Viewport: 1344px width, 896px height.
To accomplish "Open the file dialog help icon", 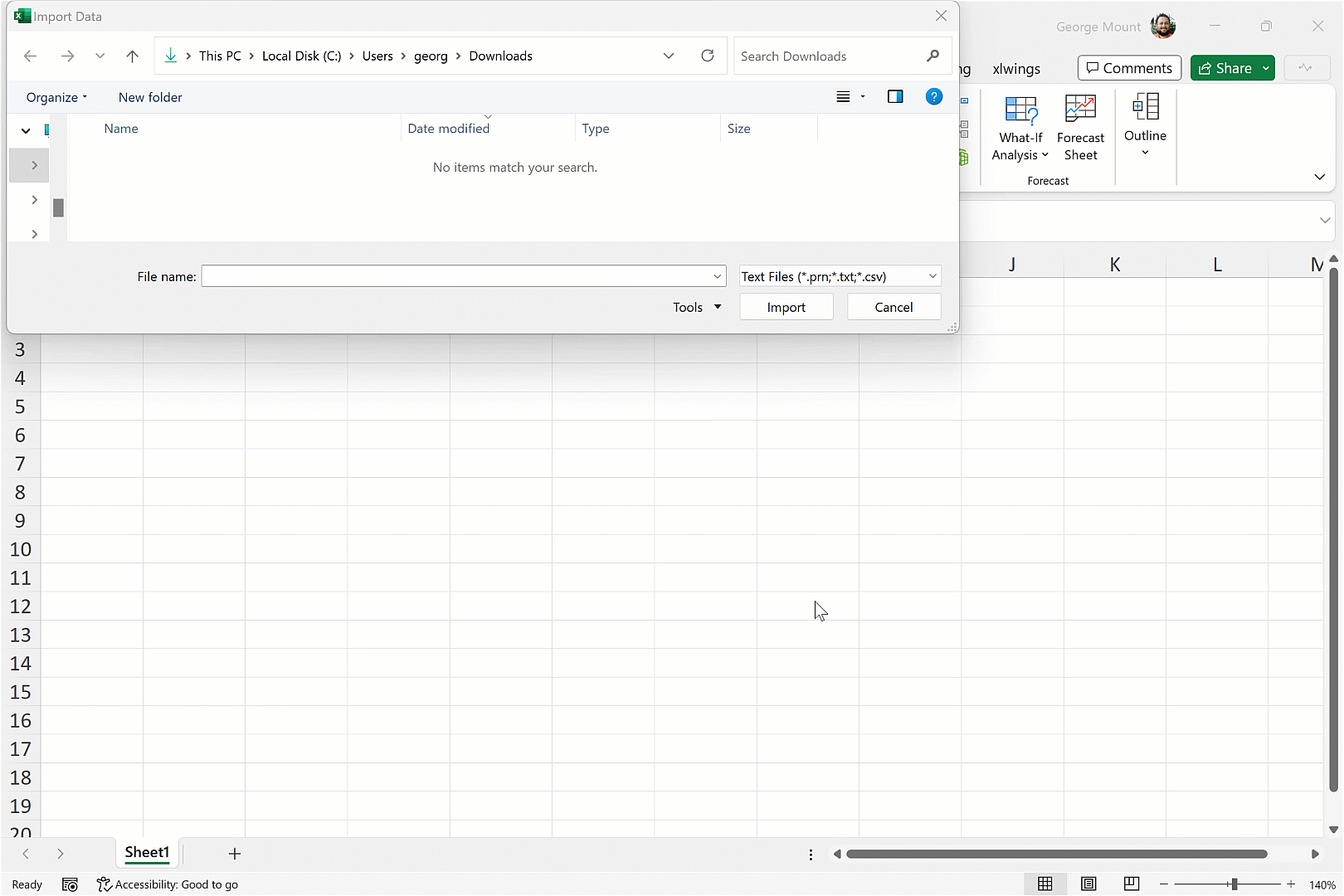I will 933,97.
